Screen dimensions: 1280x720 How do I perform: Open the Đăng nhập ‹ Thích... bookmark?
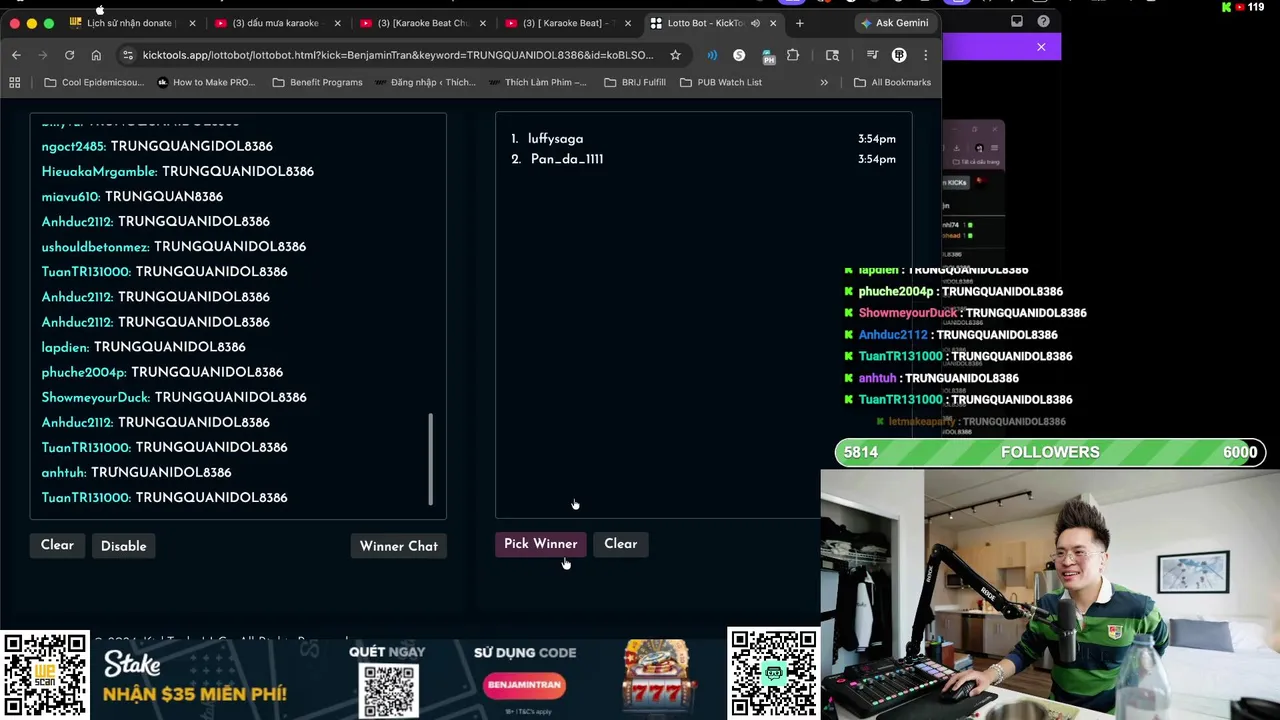425,82
